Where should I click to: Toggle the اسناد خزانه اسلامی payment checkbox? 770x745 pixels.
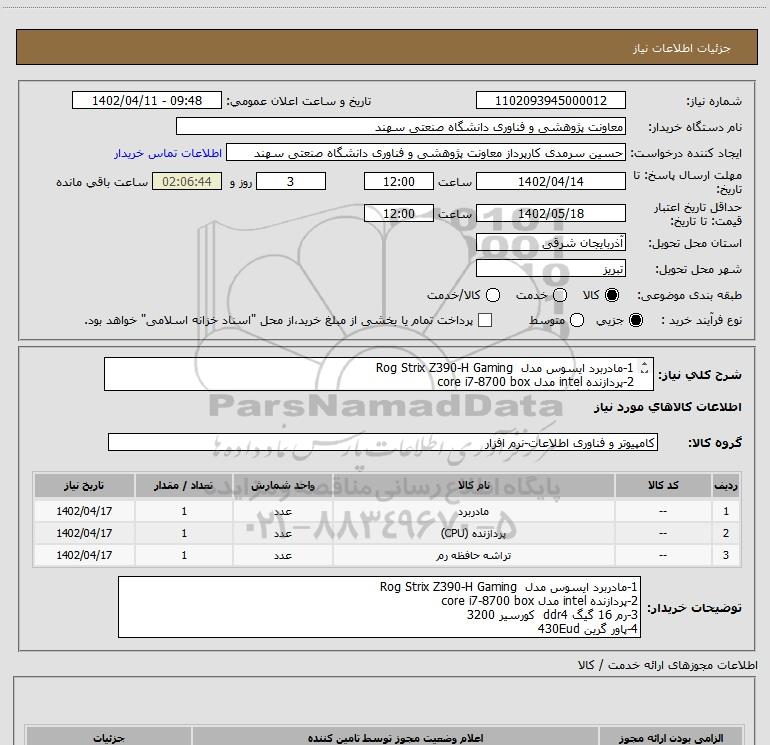coord(485,321)
